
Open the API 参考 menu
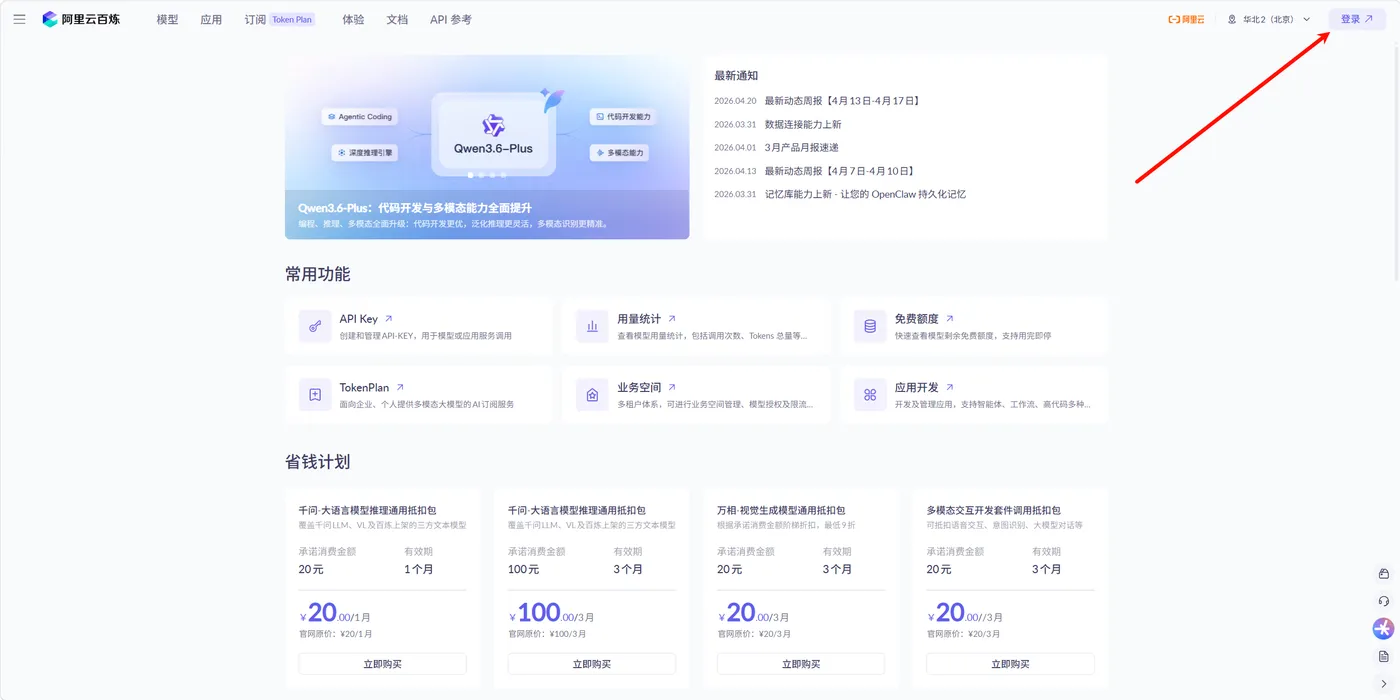click(451, 19)
